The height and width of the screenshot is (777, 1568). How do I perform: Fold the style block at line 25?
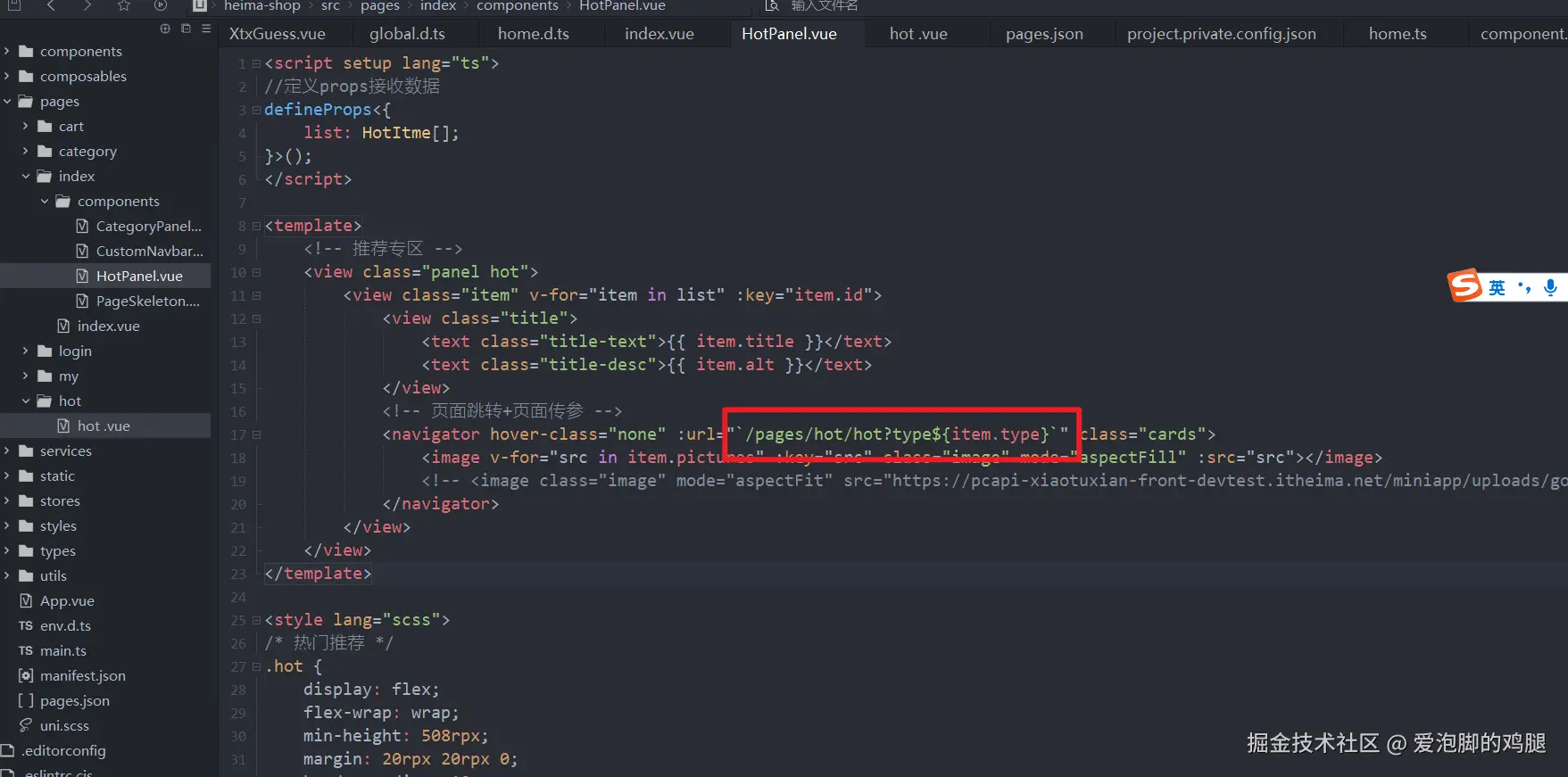pyautogui.click(x=257, y=620)
